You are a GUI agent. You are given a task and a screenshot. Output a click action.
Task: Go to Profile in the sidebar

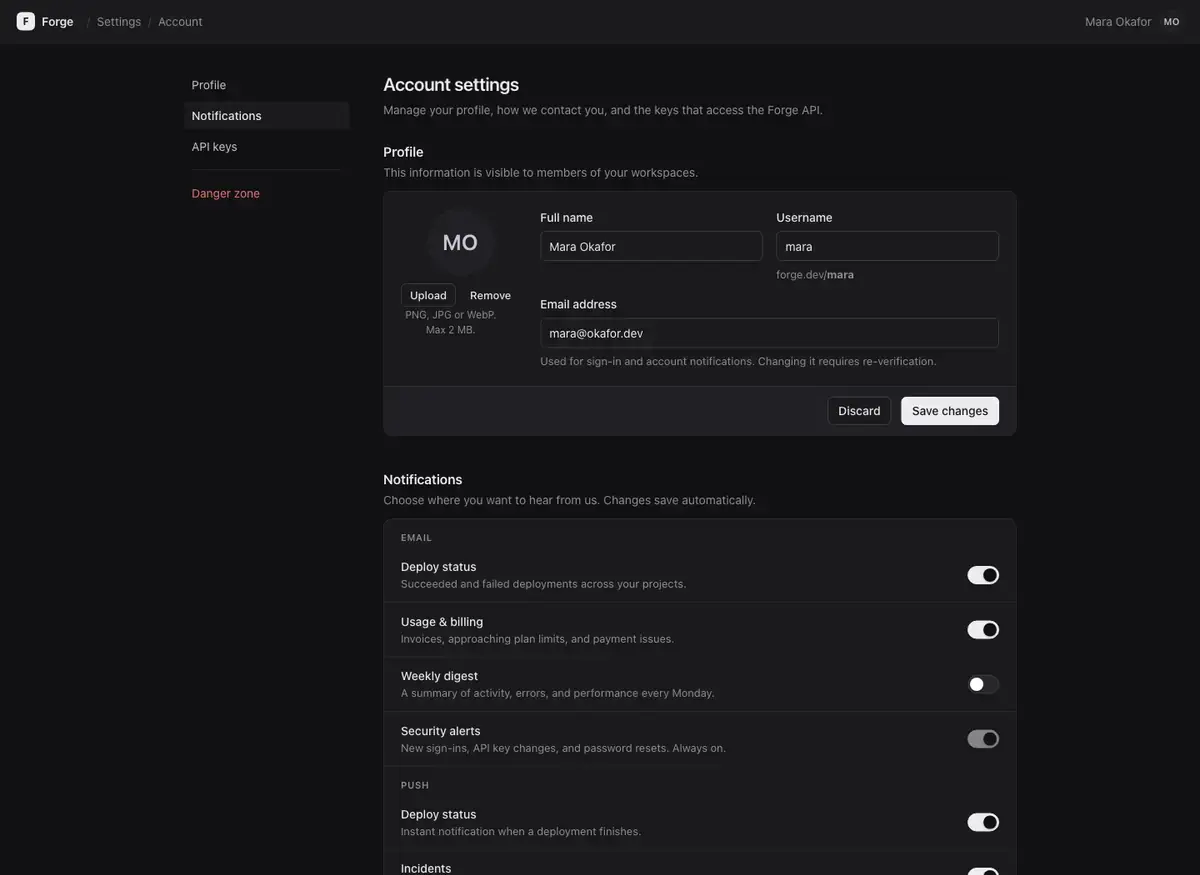coord(266,85)
